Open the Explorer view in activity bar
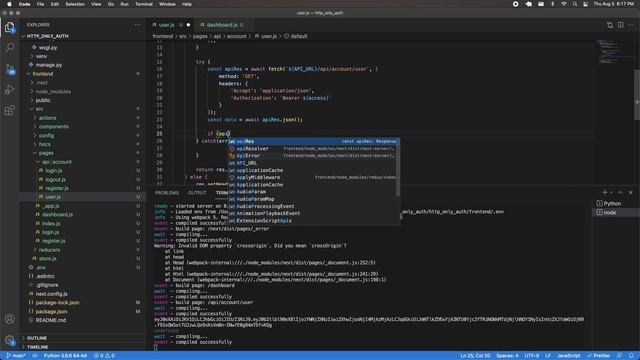This screenshot has height=360, width=640. click(x=9, y=27)
